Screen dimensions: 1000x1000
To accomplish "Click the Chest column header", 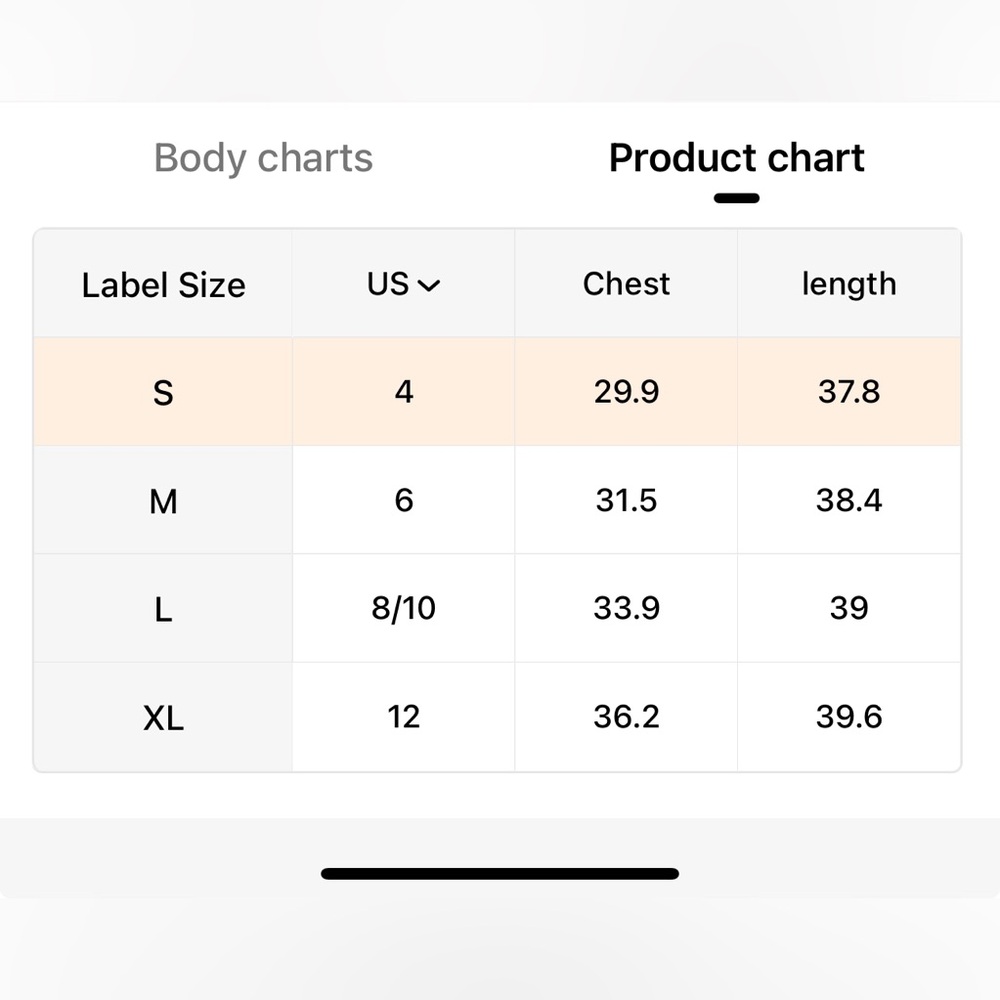I will click(626, 284).
